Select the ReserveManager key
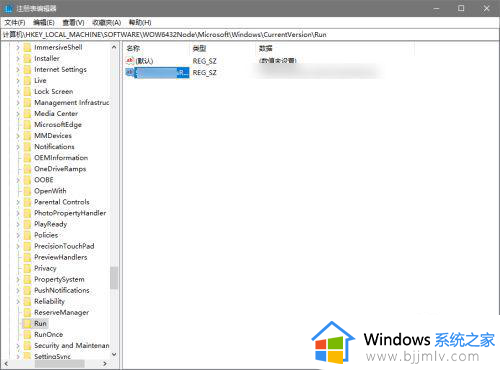The height and width of the screenshot is (370, 500). (62, 312)
